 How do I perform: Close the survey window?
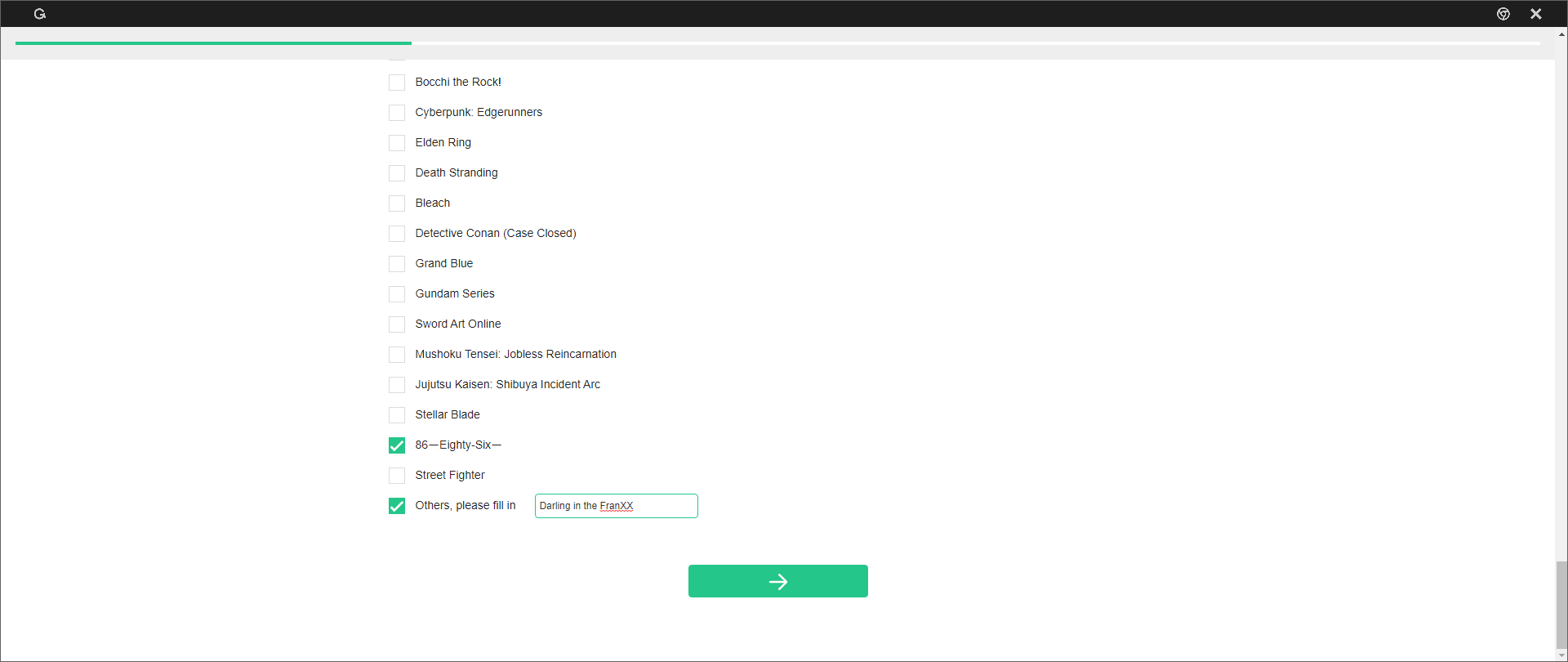coord(1536,14)
